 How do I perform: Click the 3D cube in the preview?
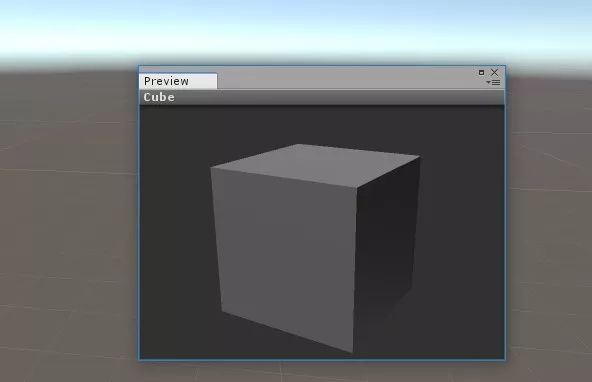click(x=315, y=248)
